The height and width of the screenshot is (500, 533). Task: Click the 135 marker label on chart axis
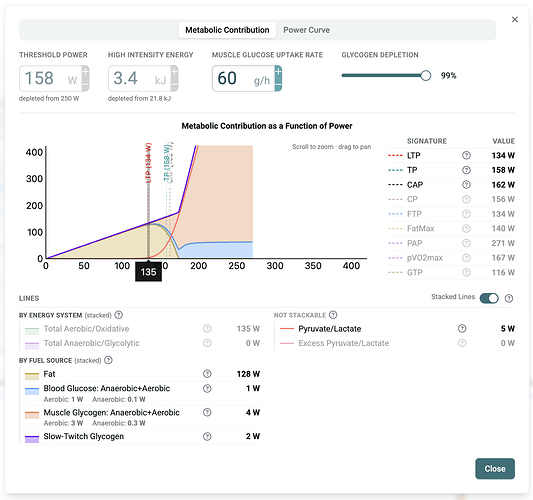[x=149, y=272]
